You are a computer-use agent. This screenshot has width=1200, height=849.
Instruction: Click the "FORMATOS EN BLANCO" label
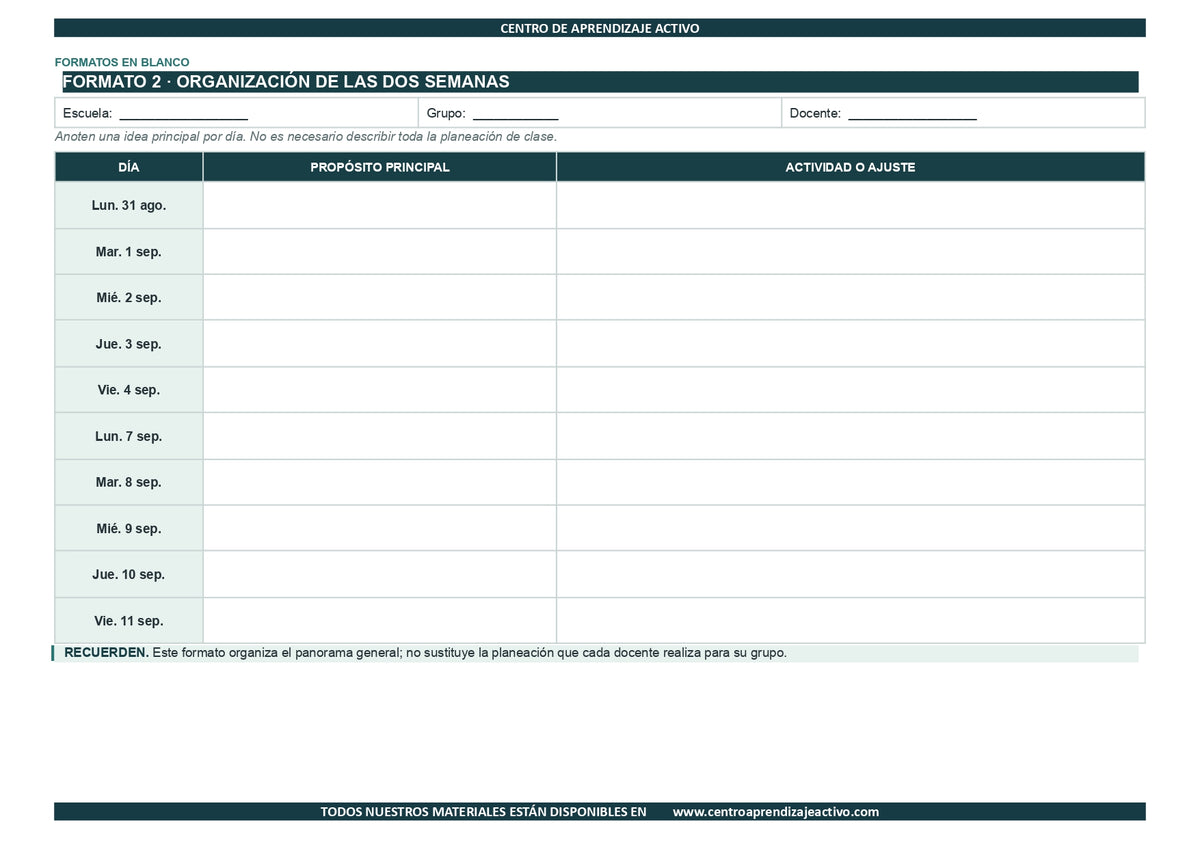[122, 62]
